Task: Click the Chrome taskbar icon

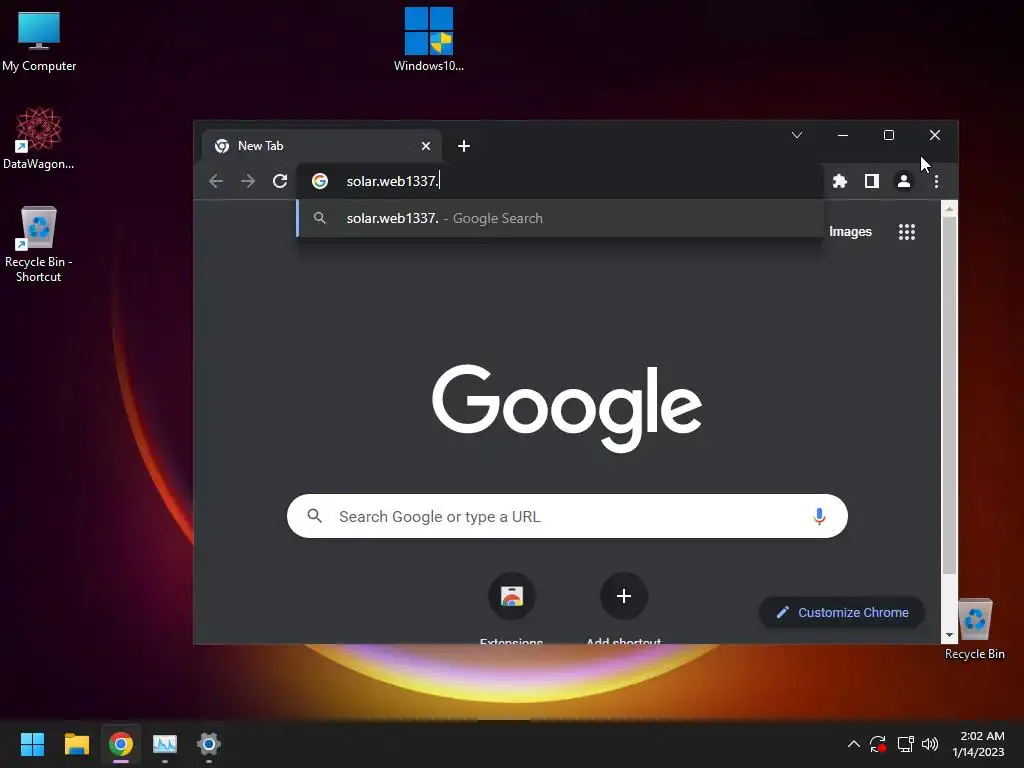Action: pos(121,744)
